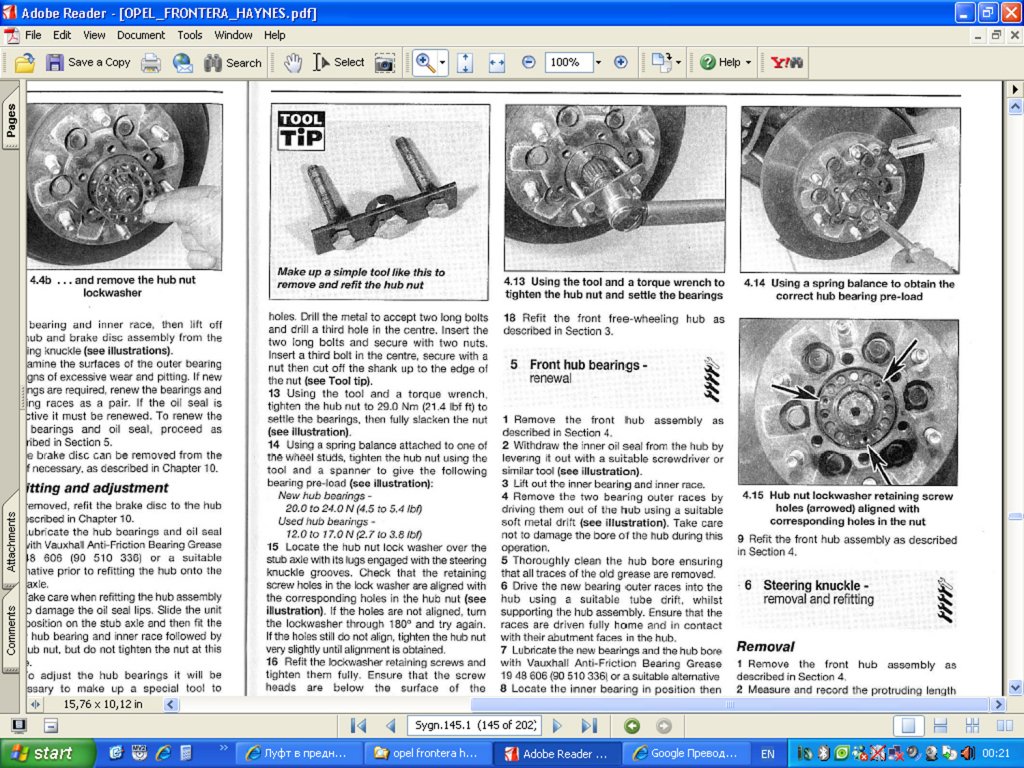The height and width of the screenshot is (768, 1024).
Task: Select the Hand tool
Action: click(x=293, y=63)
